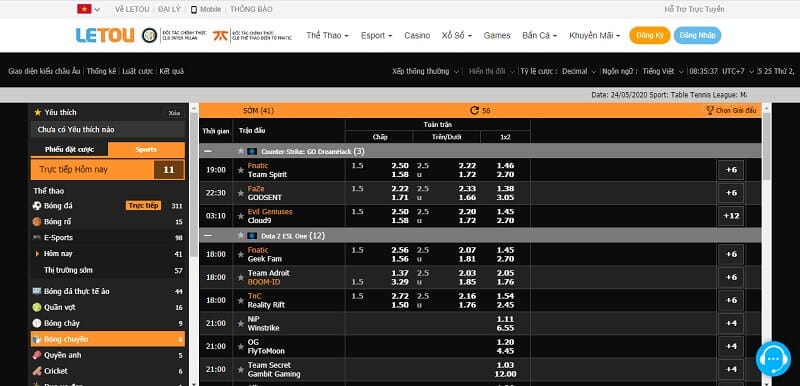Open the Khuyến Mãi dropdown menu

pyautogui.click(x=594, y=36)
